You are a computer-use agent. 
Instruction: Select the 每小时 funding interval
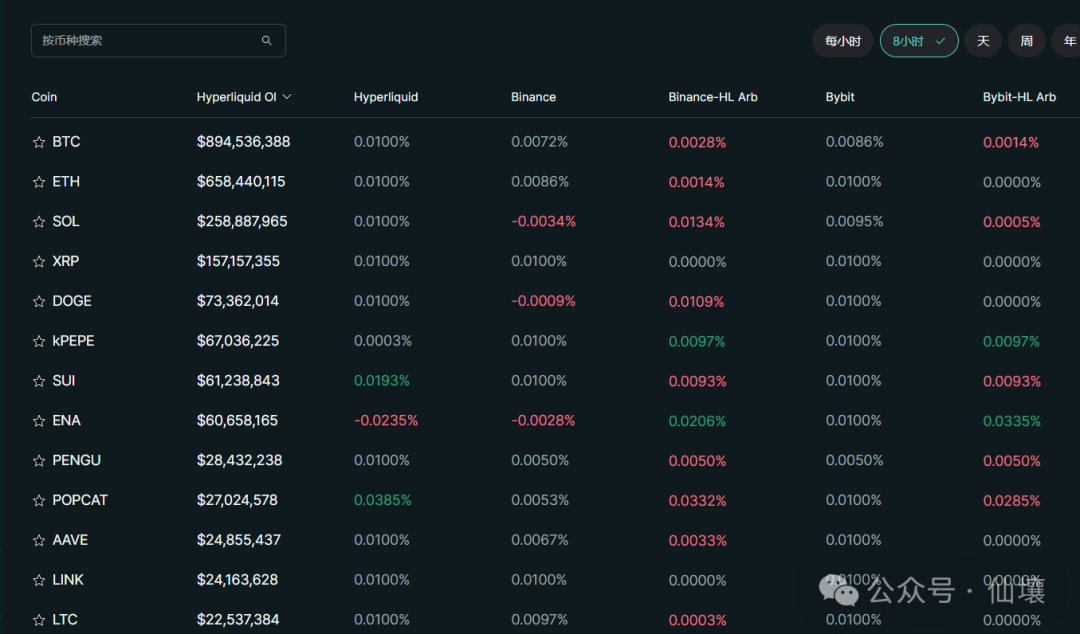coord(842,41)
